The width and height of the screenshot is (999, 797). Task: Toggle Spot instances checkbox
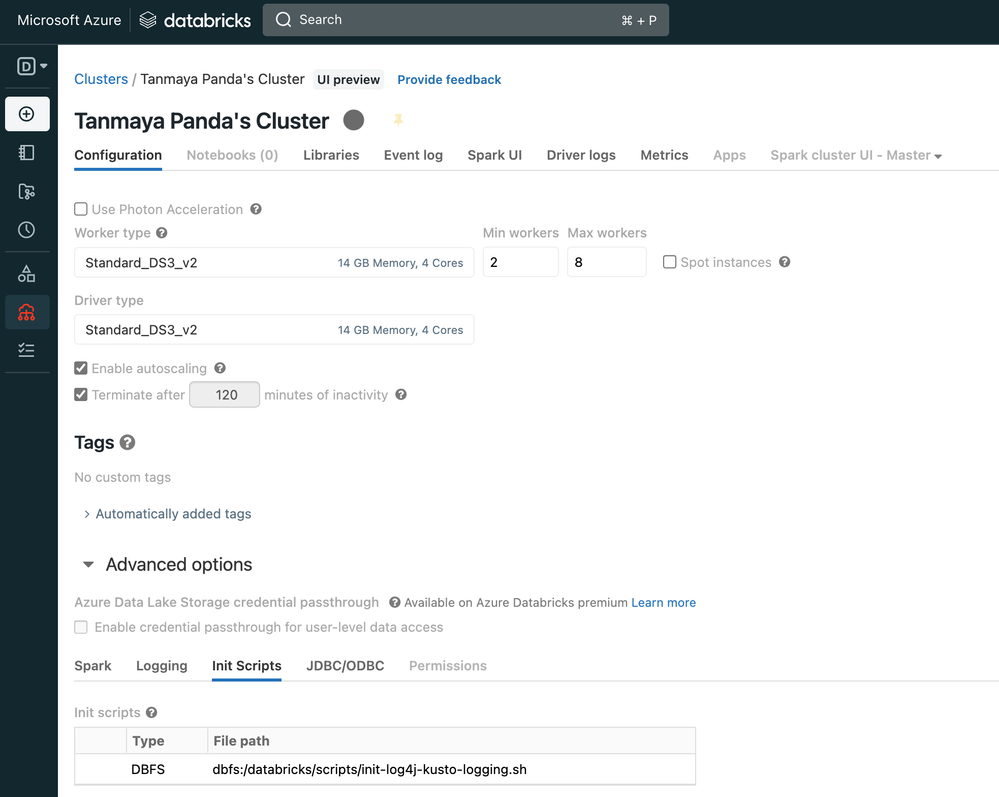point(670,262)
